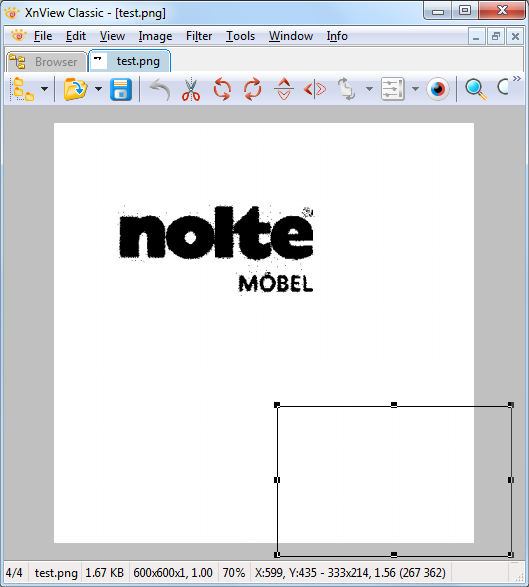
Task: Rotate image clockwise
Action: 253,89
